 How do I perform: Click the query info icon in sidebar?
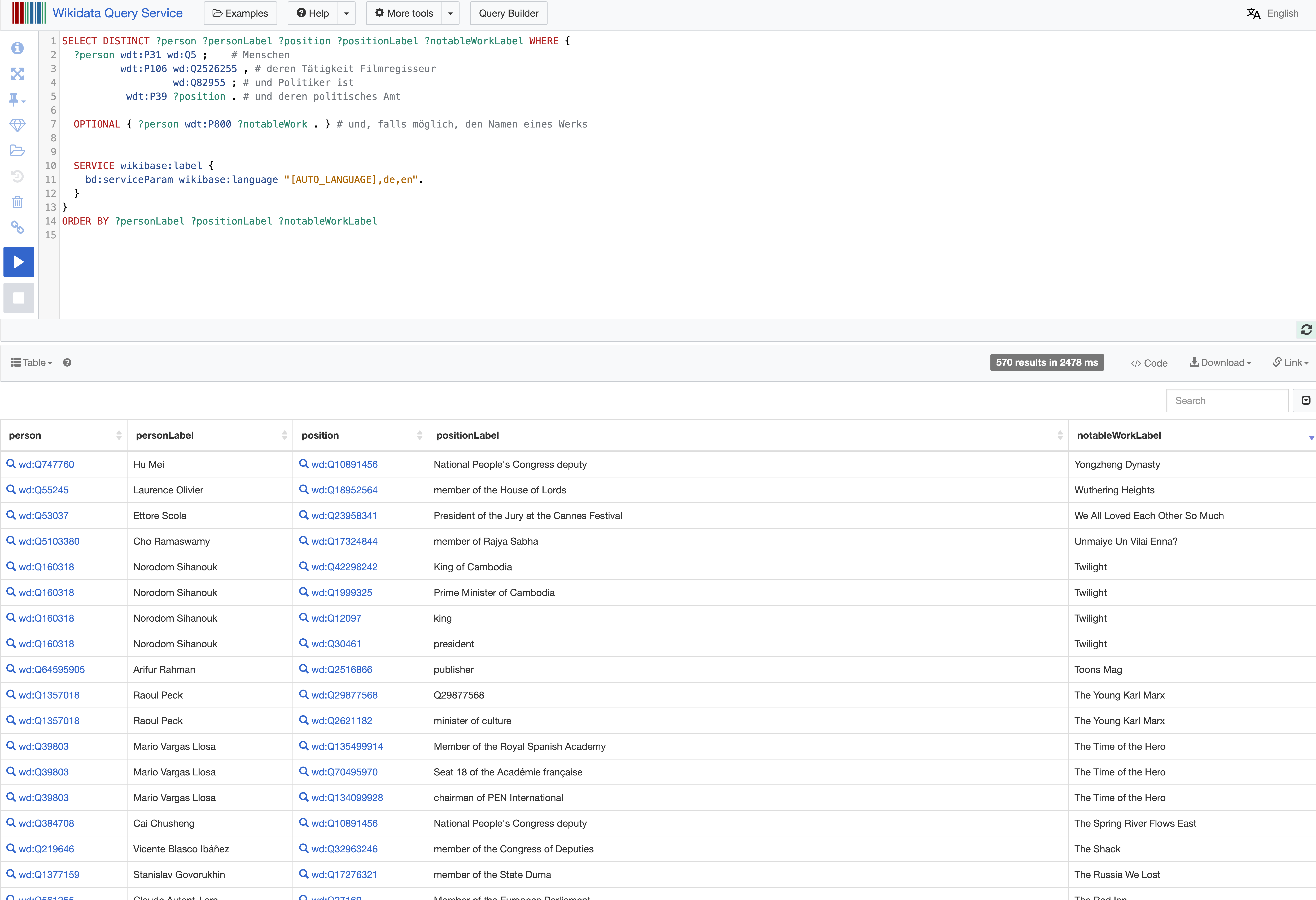point(18,48)
